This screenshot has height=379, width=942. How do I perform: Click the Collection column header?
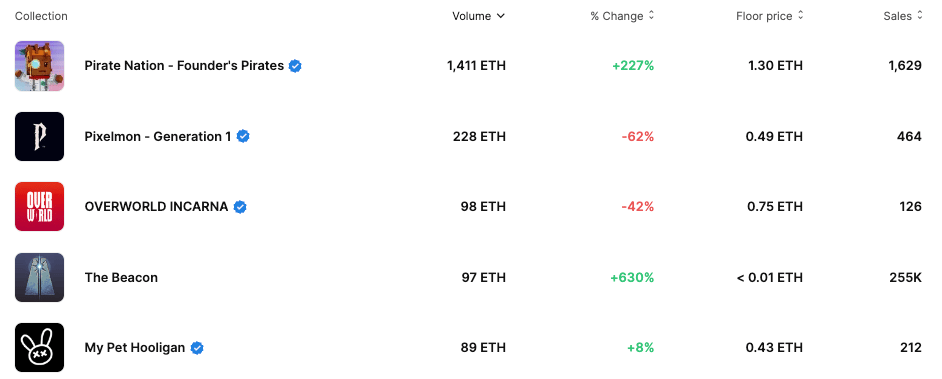pos(41,16)
